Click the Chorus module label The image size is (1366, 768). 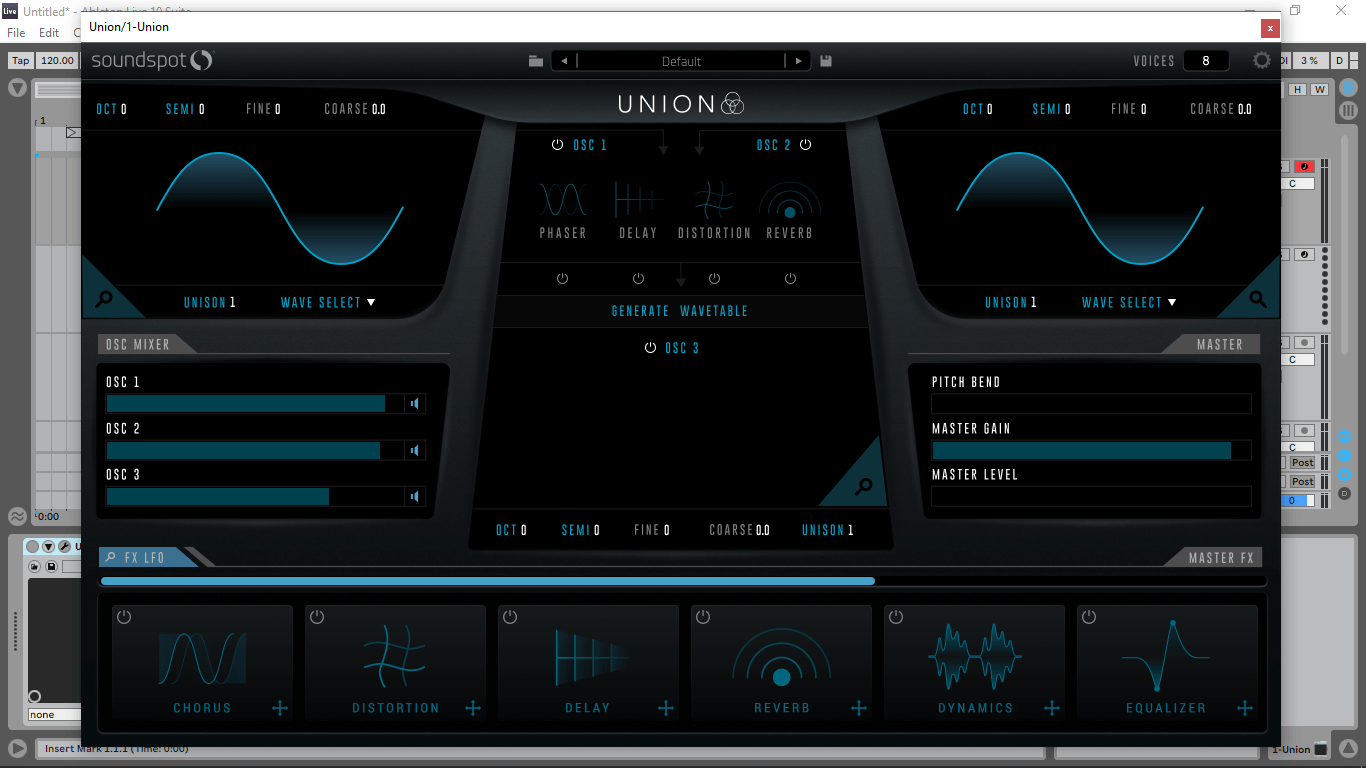[202, 708]
